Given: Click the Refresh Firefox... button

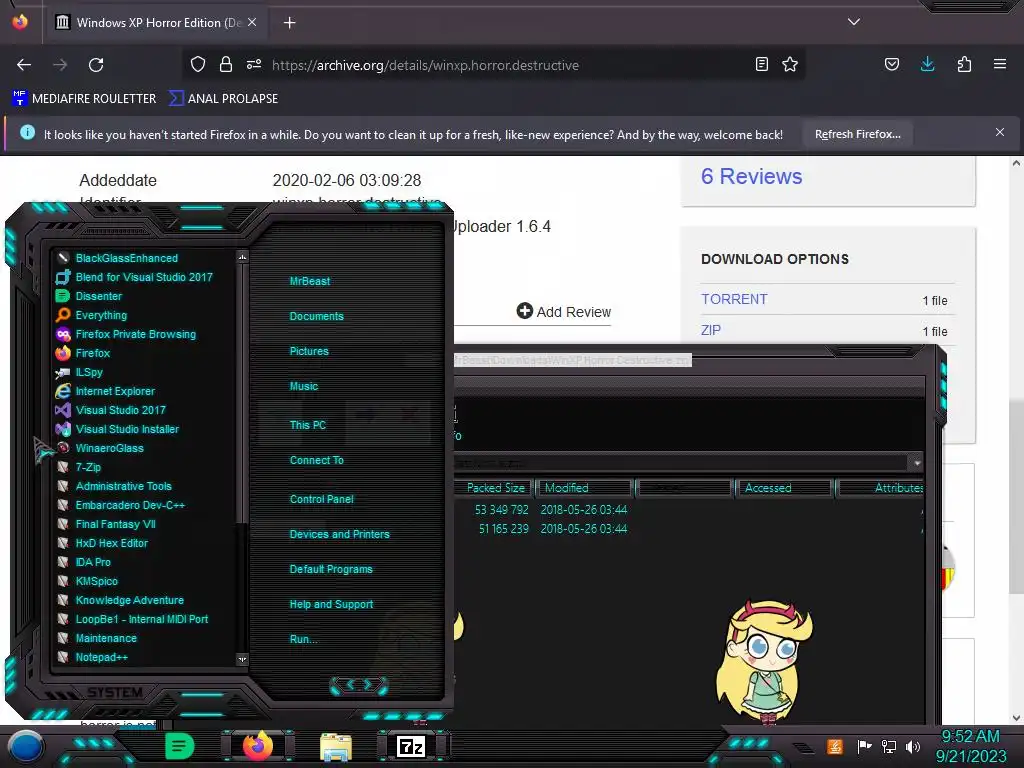Looking at the screenshot, I should [x=857, y=135].
